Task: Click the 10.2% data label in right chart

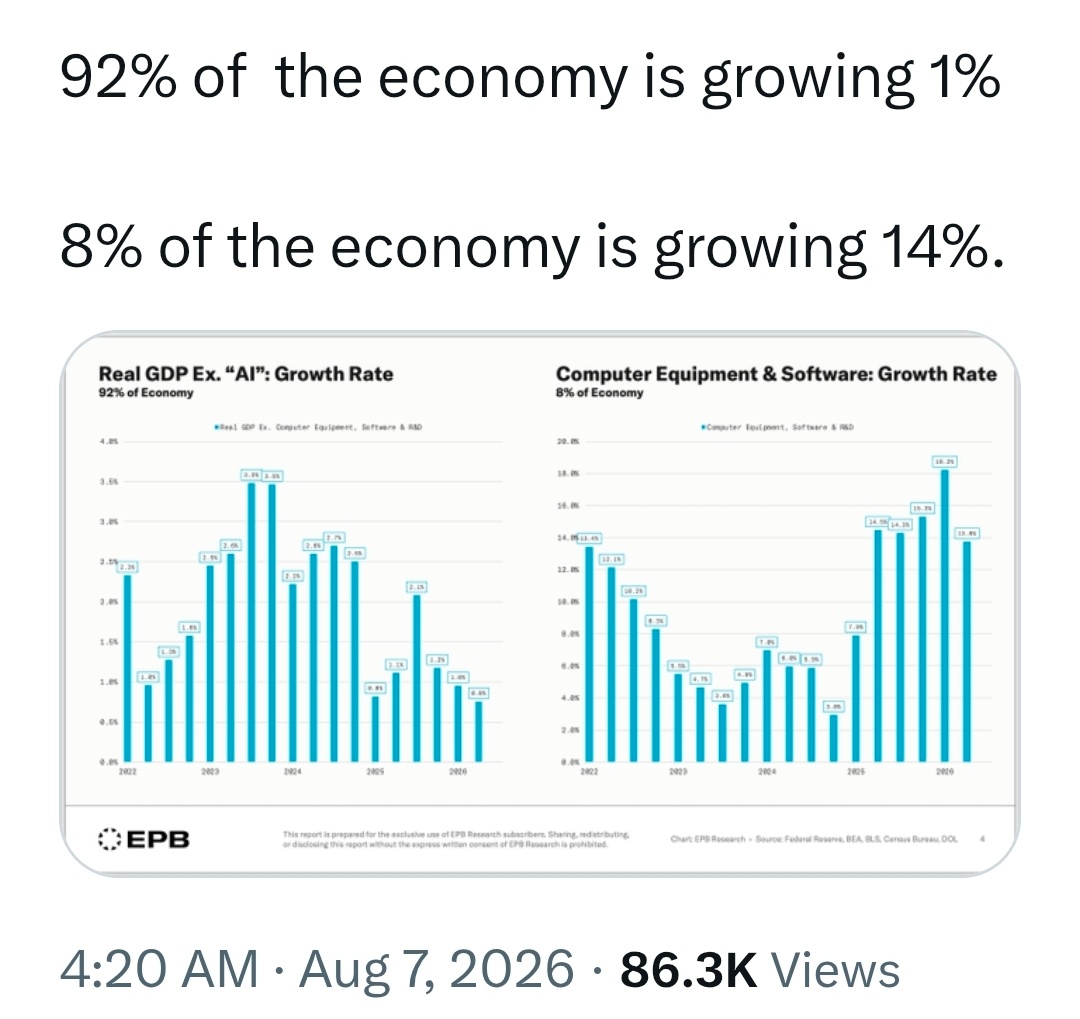Action: [x=634, y=591]
